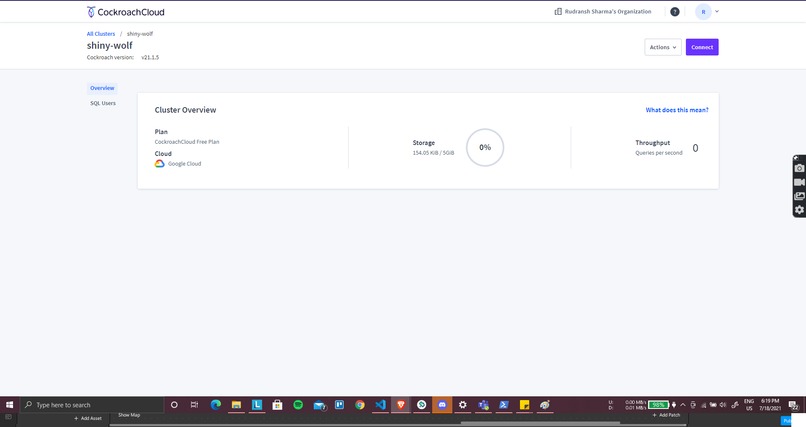Open Sticky Notes from the taskbar
Screen dimensions: 806x427
pos(524,405)
